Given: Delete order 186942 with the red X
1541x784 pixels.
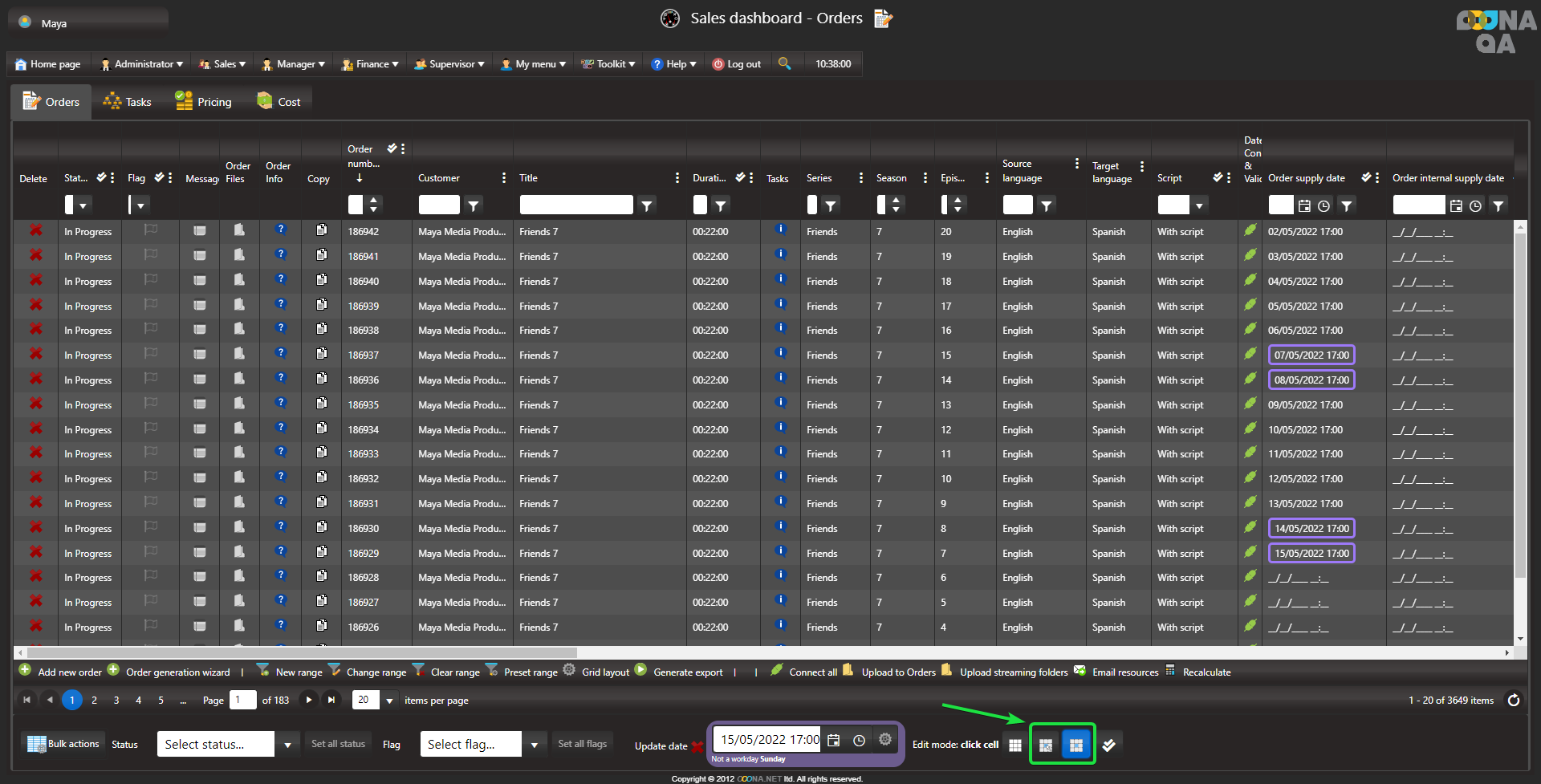Looking at the screenshot, I should point(36,230).
